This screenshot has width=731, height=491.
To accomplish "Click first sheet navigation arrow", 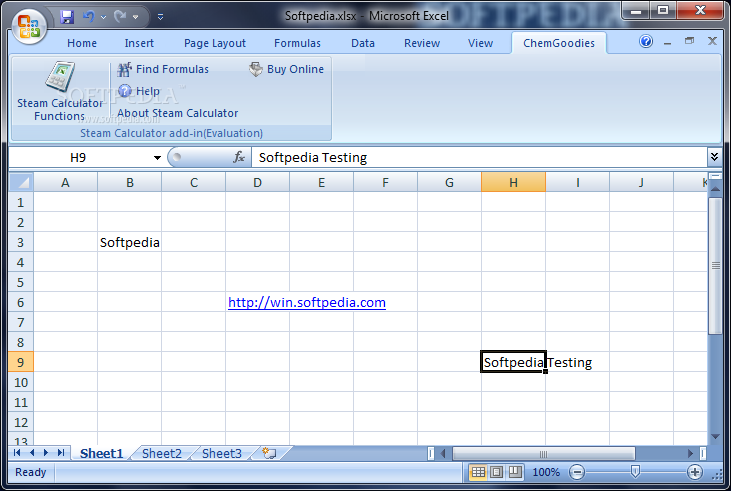I will pyautogui.click(x=17, y=453).
